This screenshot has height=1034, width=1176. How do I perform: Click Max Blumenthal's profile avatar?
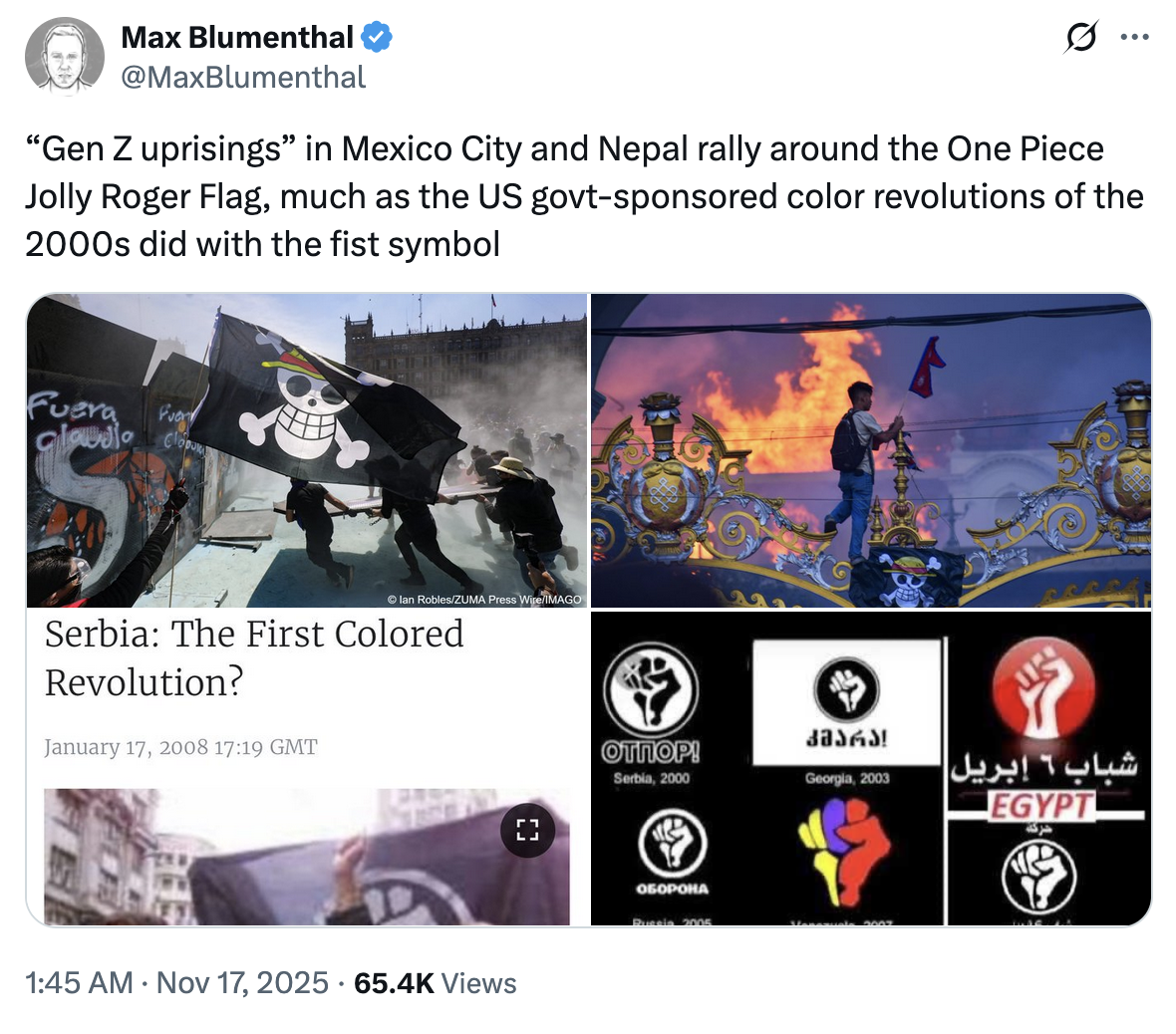point(64,55)
